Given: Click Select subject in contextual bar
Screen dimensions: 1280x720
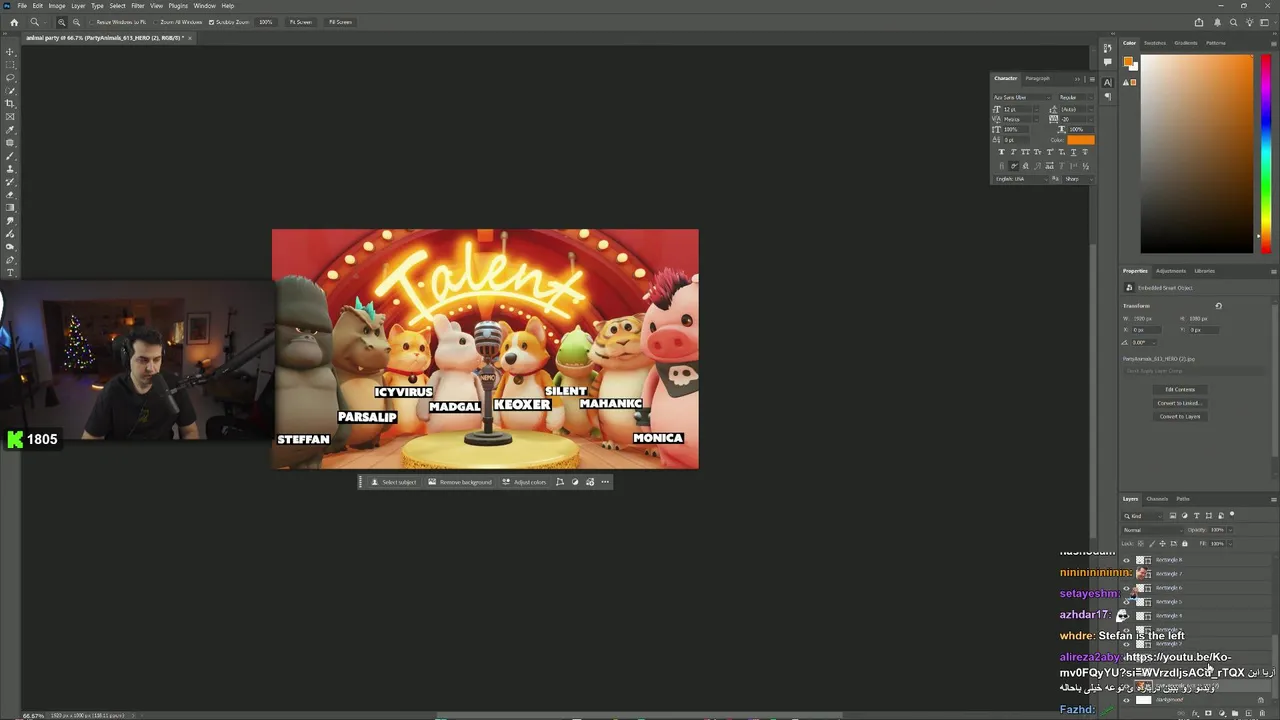Looking at the screenshot, I should (394, 482).
